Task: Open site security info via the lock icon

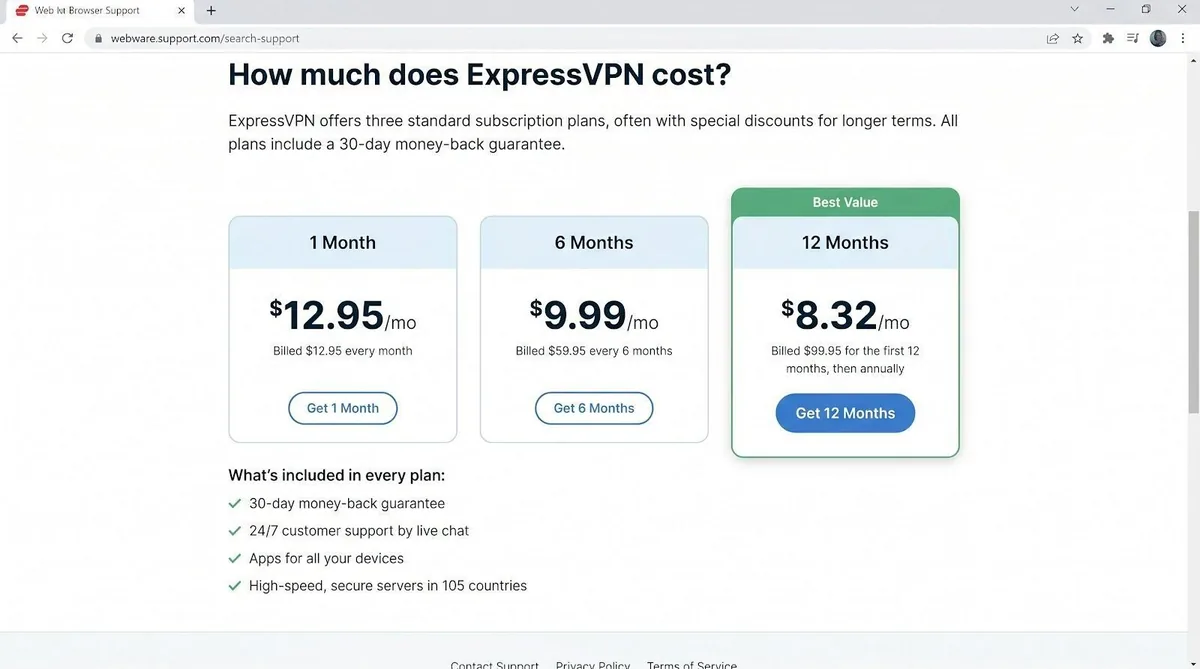Action: pyautogui.click(x=97, y=38)
